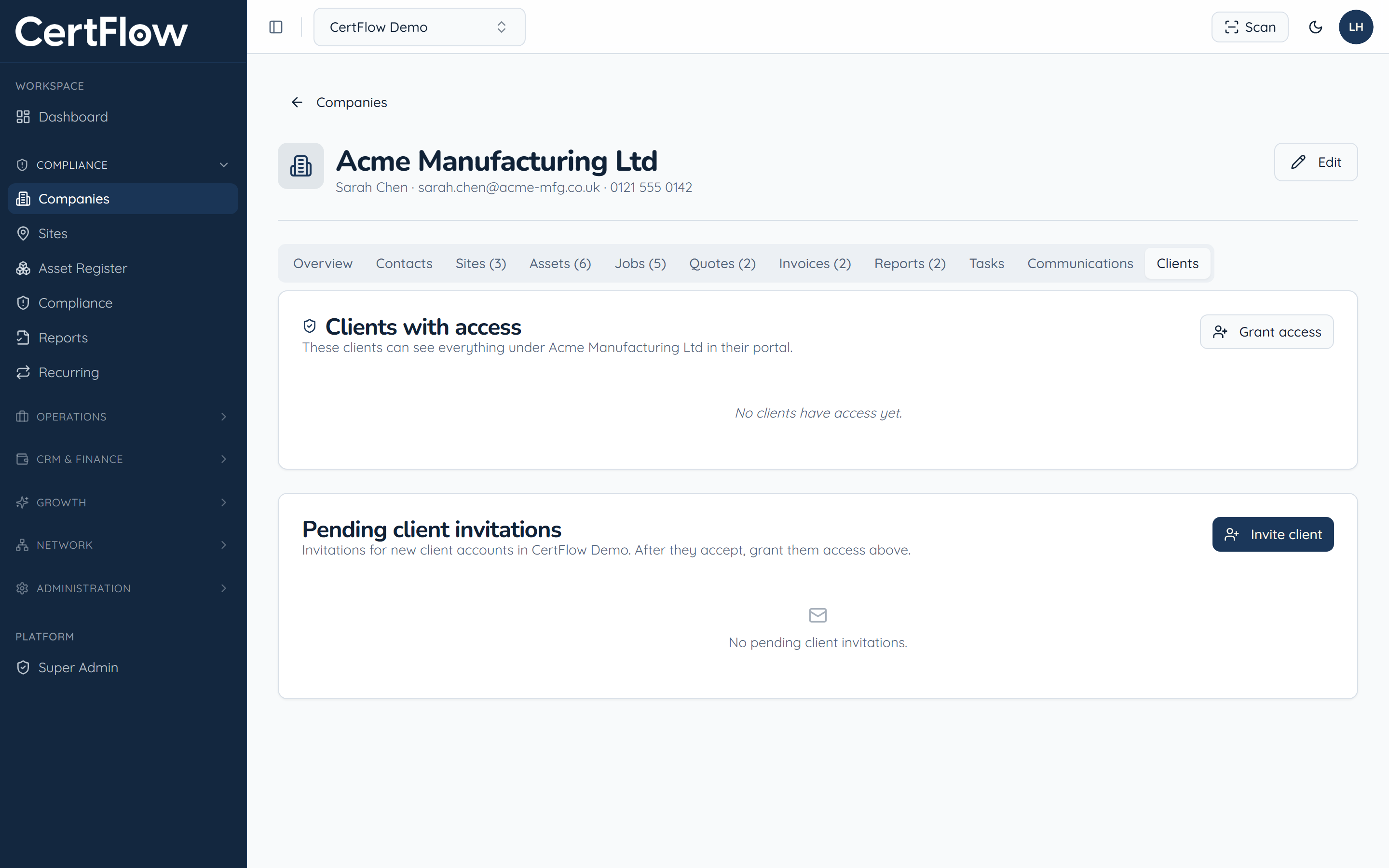Click the Grant access button
1389x868 pixels.
pos(1266,332)
